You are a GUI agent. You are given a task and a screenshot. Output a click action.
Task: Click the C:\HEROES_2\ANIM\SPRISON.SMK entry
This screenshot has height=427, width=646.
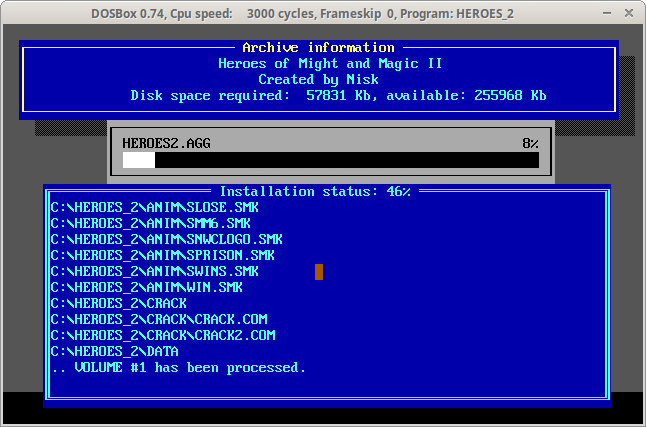click(x=162, y=256)
